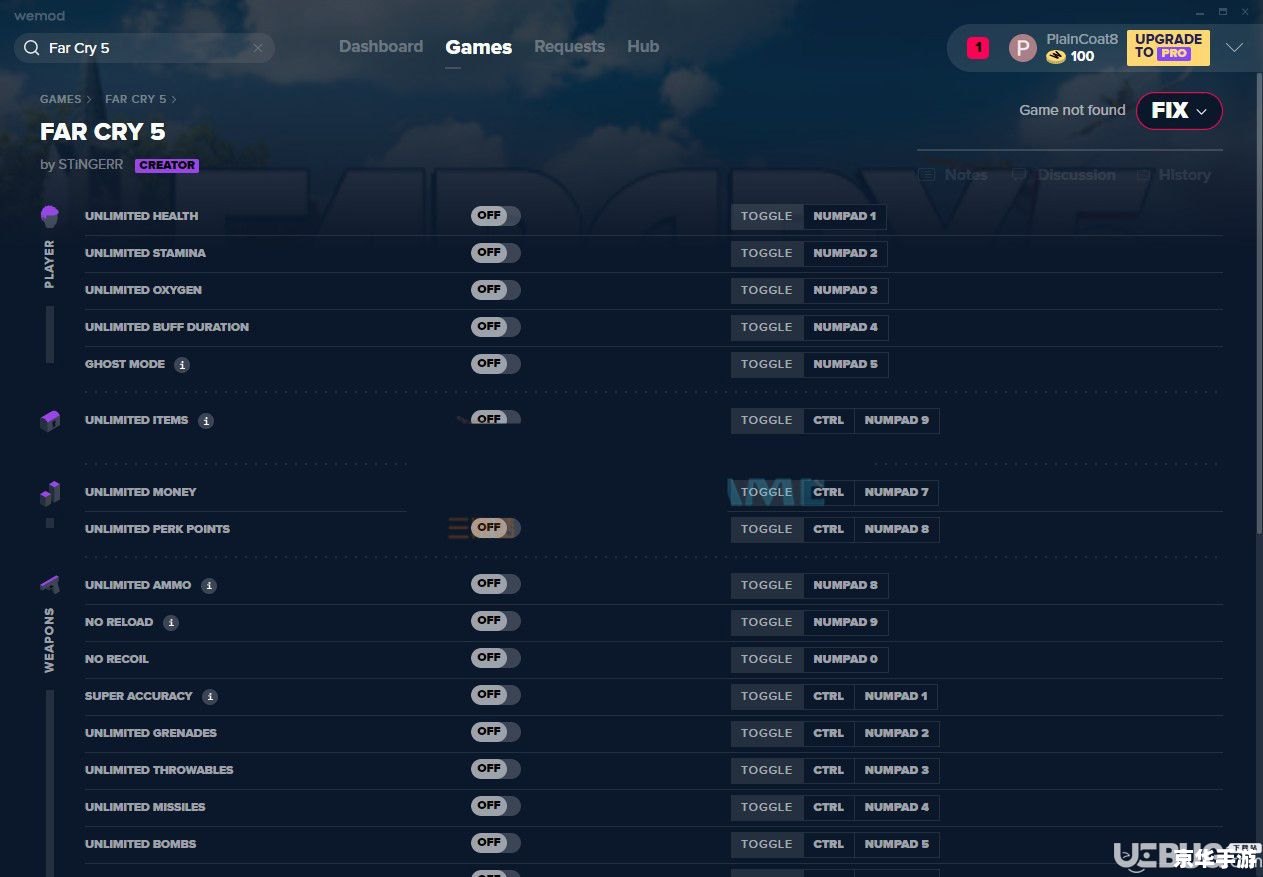The width and height of the screenshot is (1263, 877).
Task: Toggle Unlimited Throwables switch
Action: [496, 769]
